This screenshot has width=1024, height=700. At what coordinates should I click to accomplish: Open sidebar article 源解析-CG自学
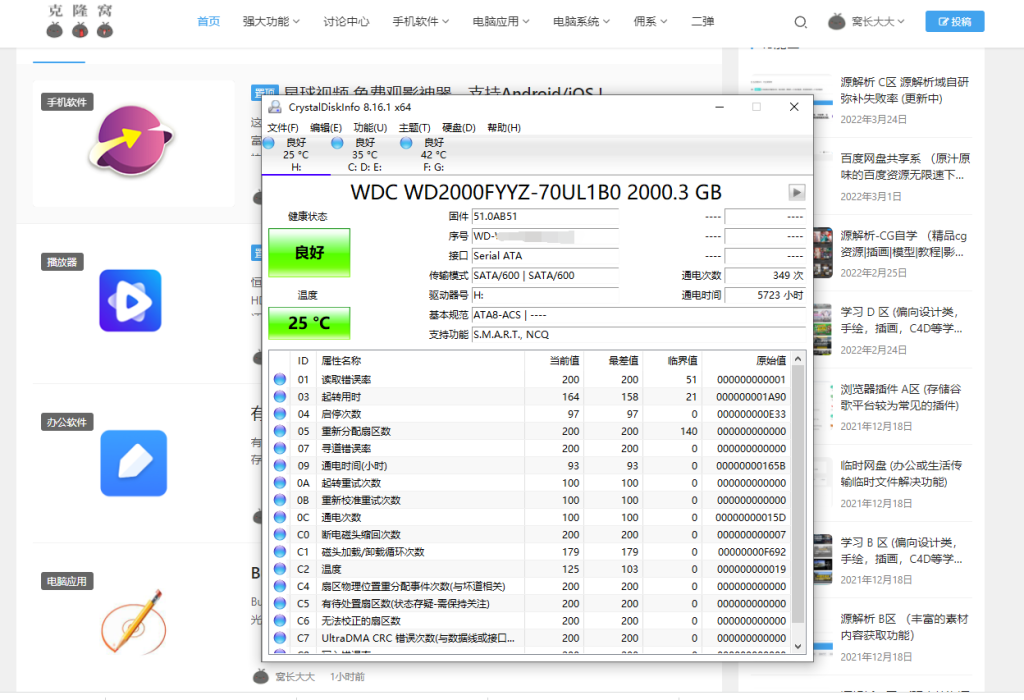(x=903, y=244)
